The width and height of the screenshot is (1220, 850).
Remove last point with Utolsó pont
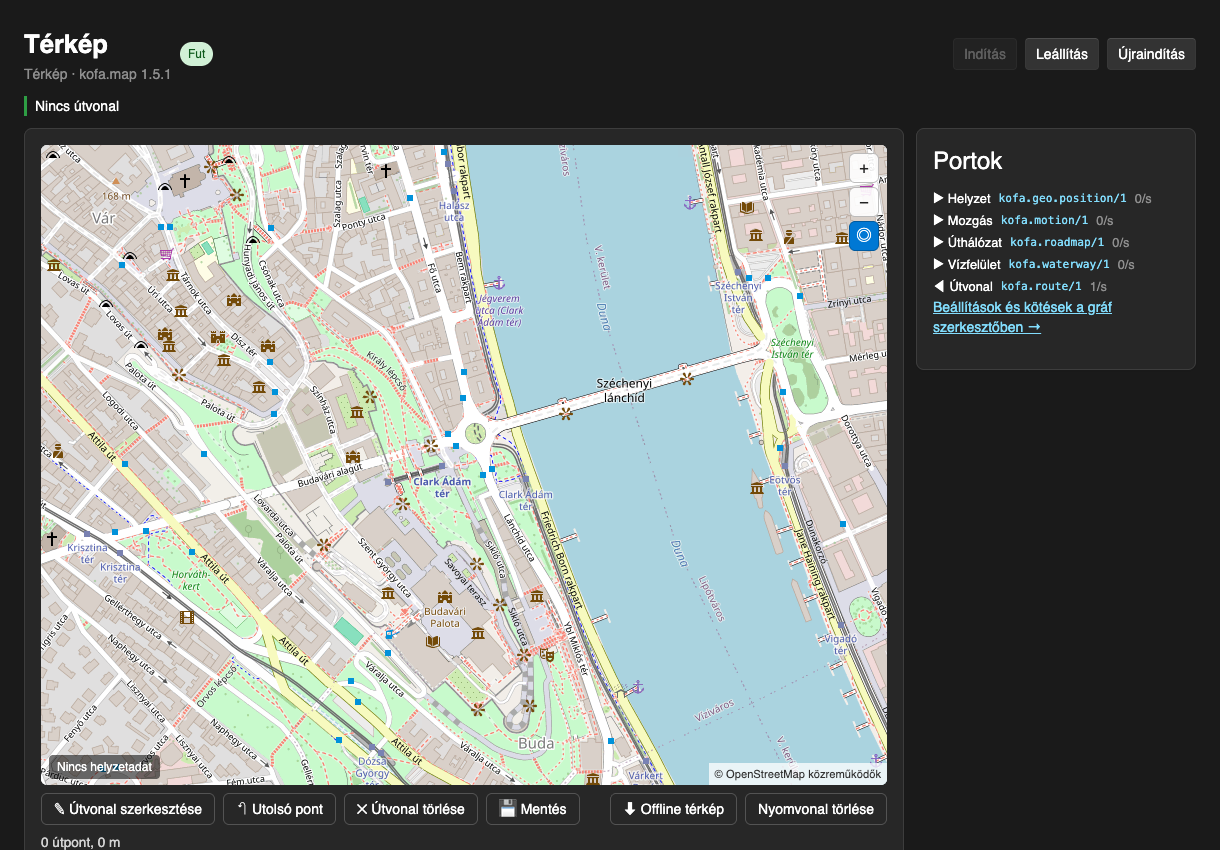click(x=280, y=809)
